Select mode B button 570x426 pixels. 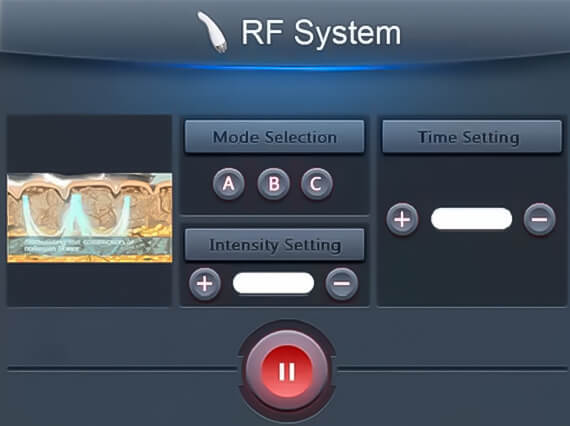pyautogui.click(x=273, y=184)
